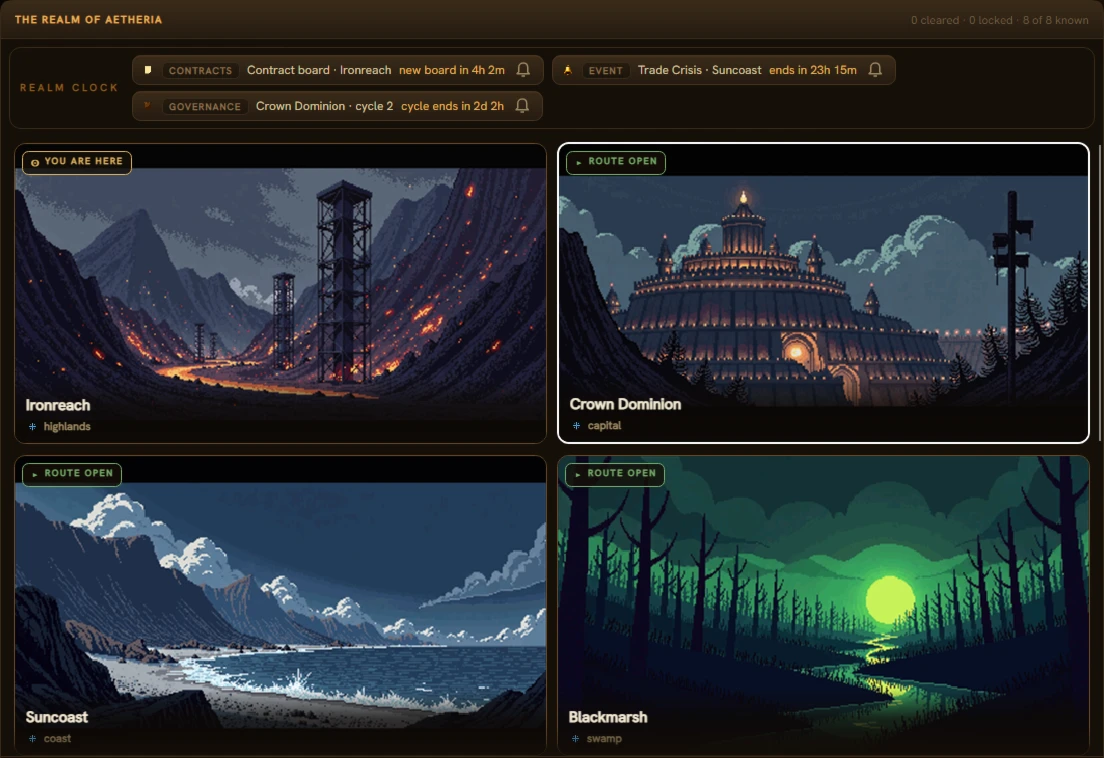
Task: Toggle the bell for Contract board Ironreach
Action: tap(523, 70)
